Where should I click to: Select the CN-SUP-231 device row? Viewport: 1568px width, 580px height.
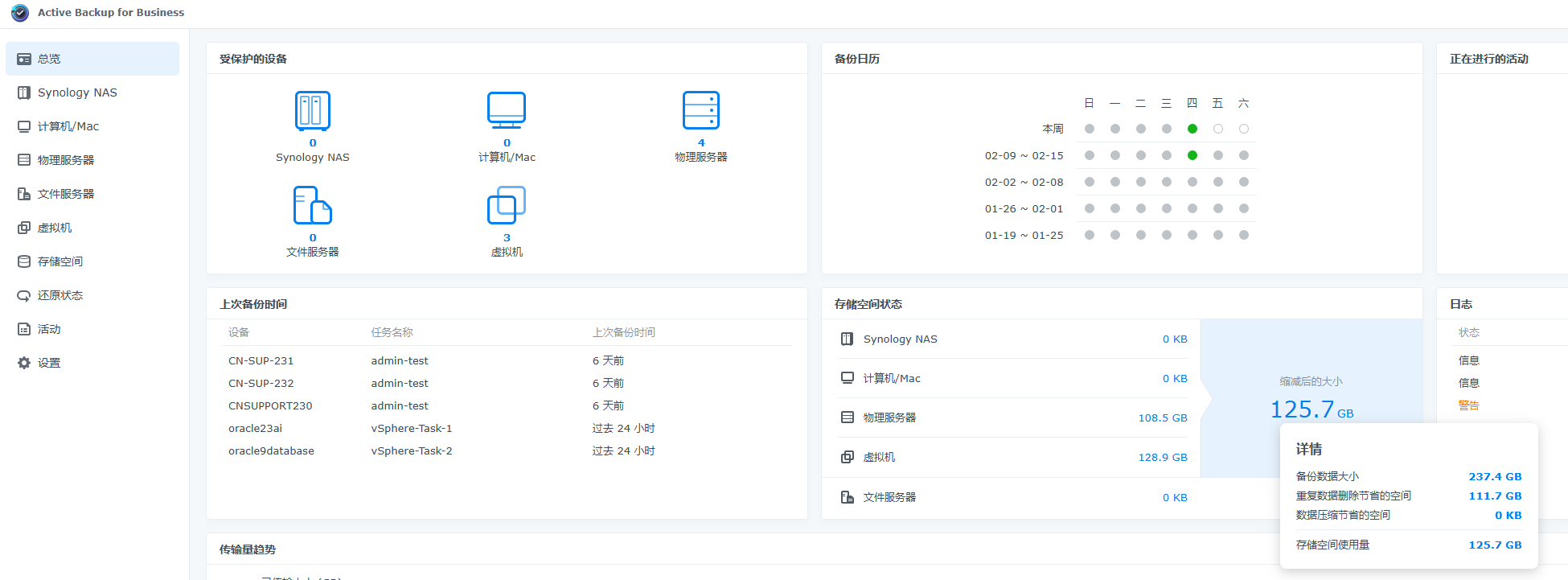[507, 360]
